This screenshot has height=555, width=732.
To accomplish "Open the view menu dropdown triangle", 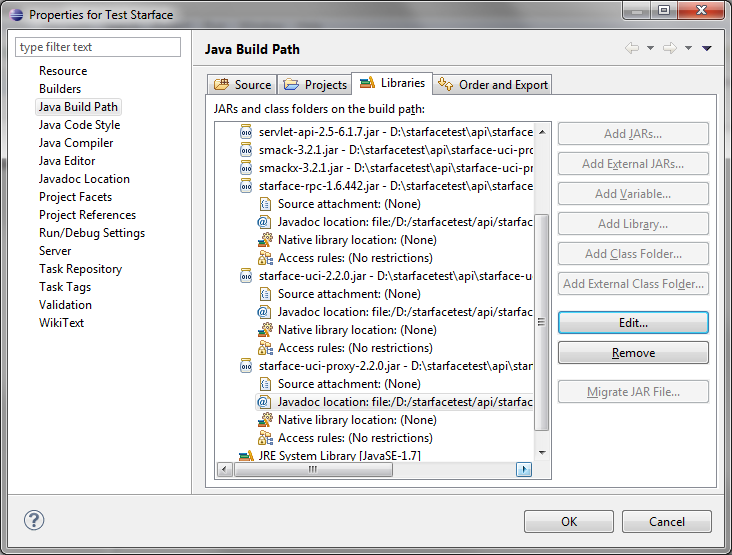I will 707,48.
